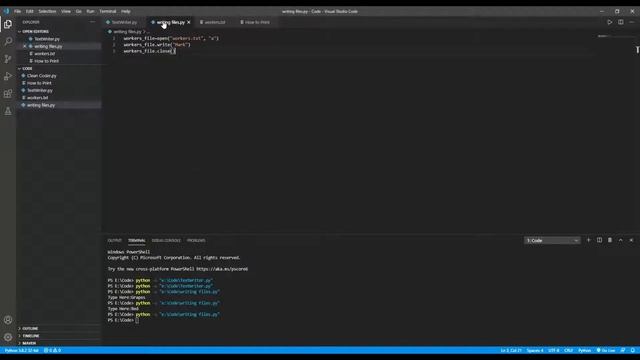Open the Extensions view
This screenshot has width=640, height=360.
[8, 93]
